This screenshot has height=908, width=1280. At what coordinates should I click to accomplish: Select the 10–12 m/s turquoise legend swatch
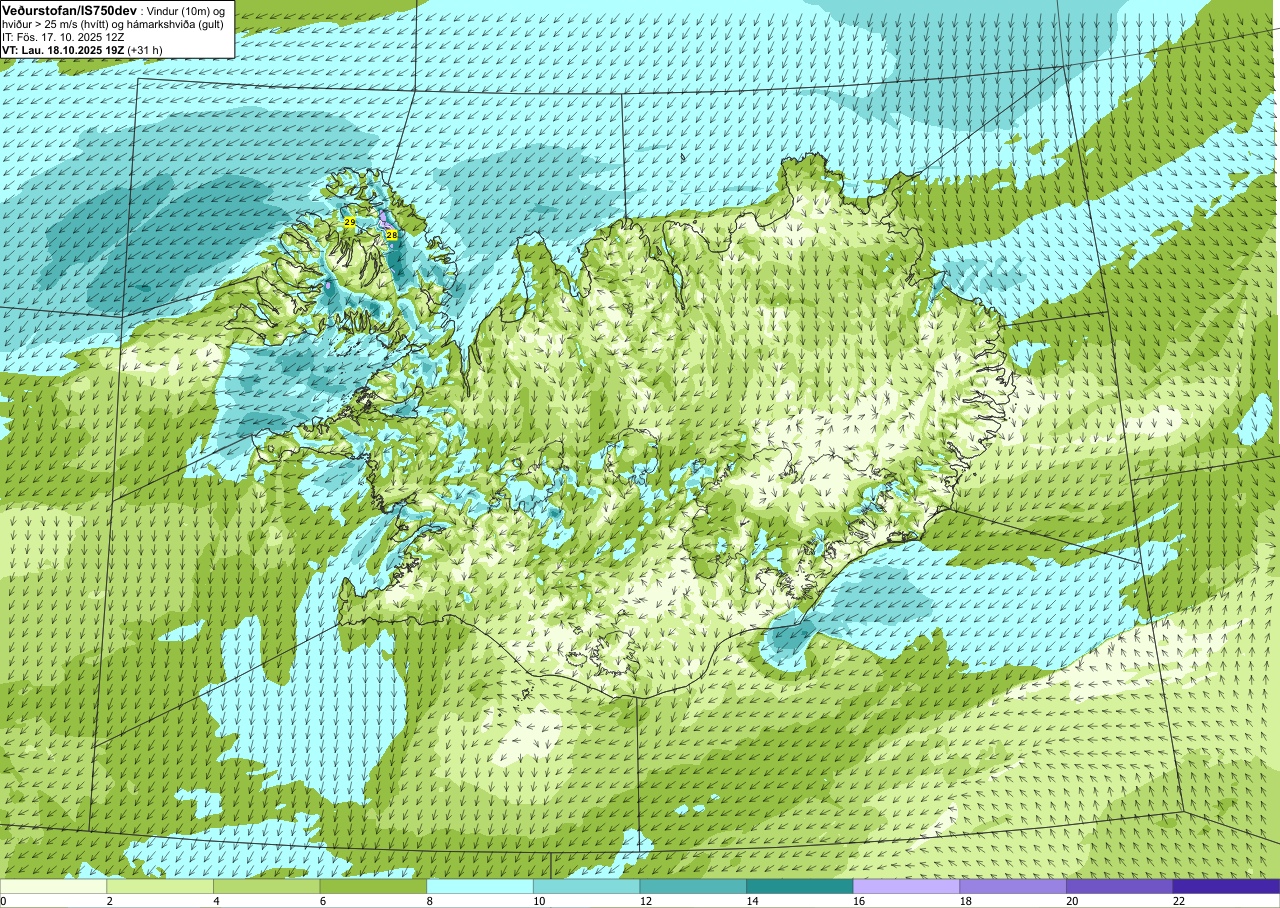[x=587, y=886]
